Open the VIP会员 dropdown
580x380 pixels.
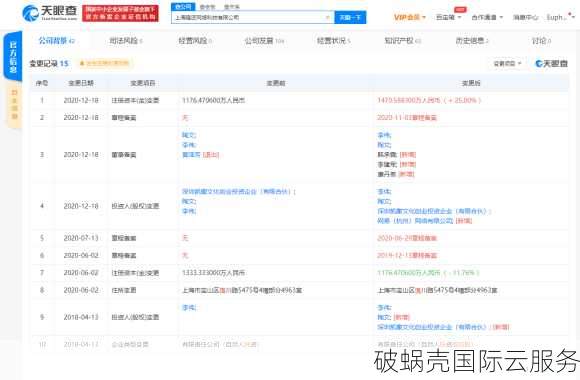pyautogui.click(x=409, y=17)
